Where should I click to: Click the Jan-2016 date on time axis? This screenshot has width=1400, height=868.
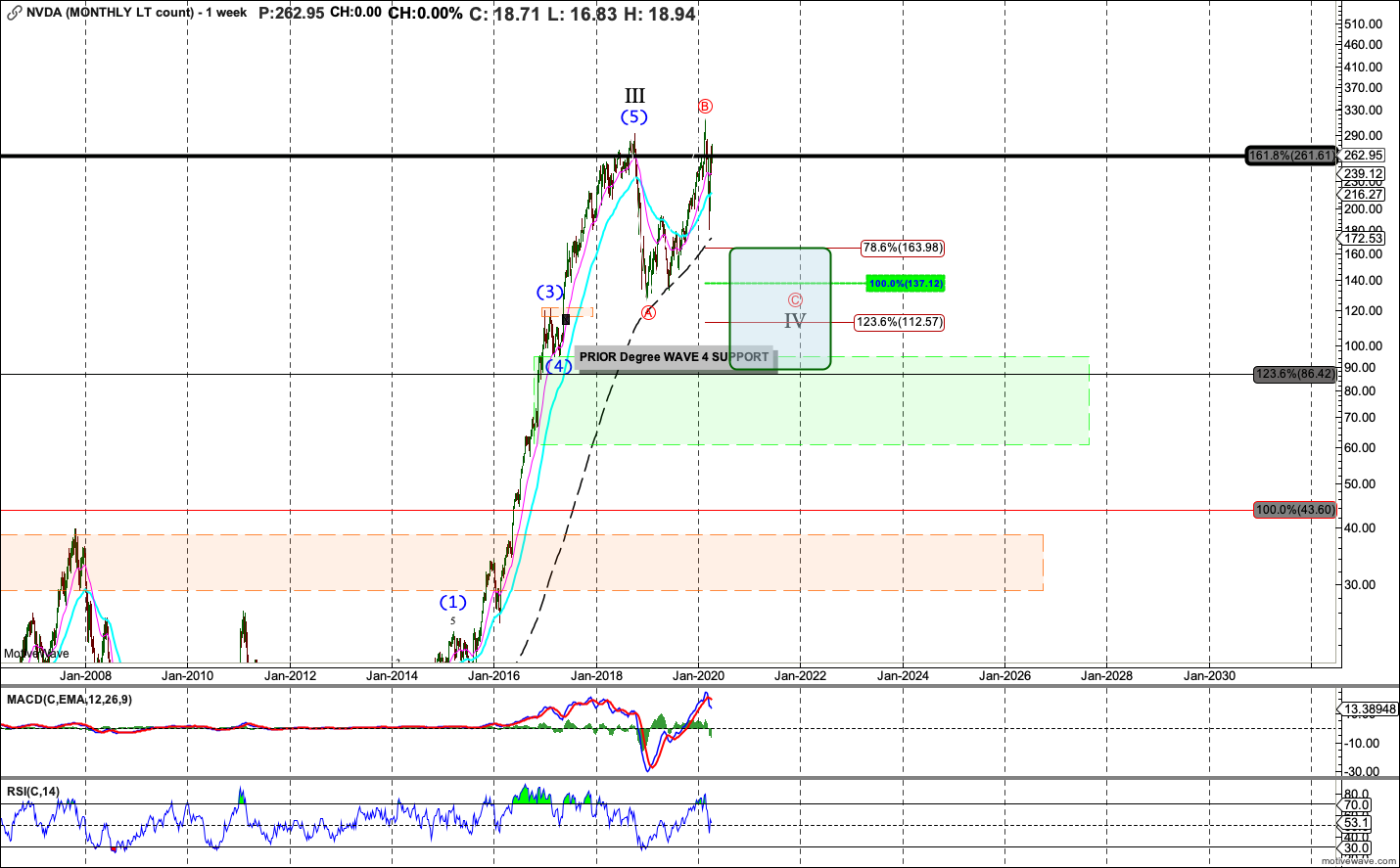tap(493, 675)
